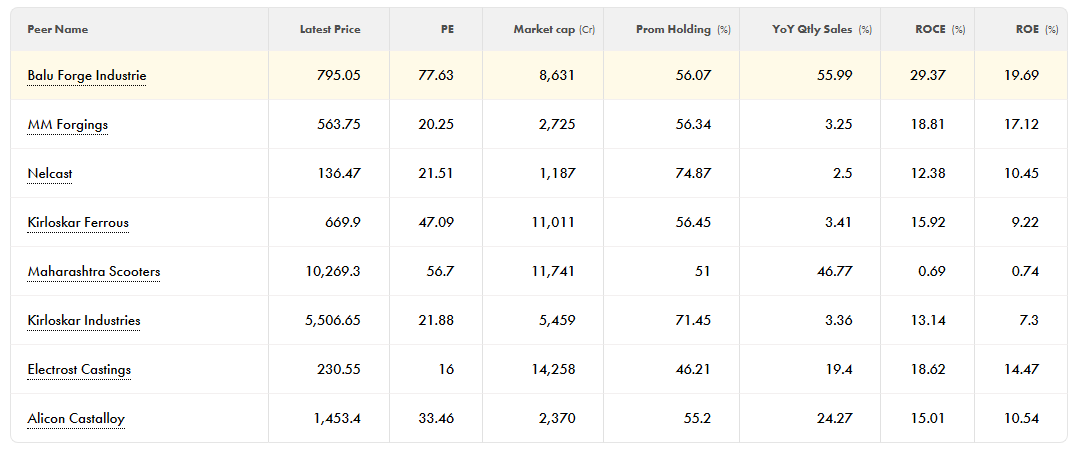The image size is (1083, 456).
Task: Select Electrost Castings promoter holding 46.21
Action: 693,370
